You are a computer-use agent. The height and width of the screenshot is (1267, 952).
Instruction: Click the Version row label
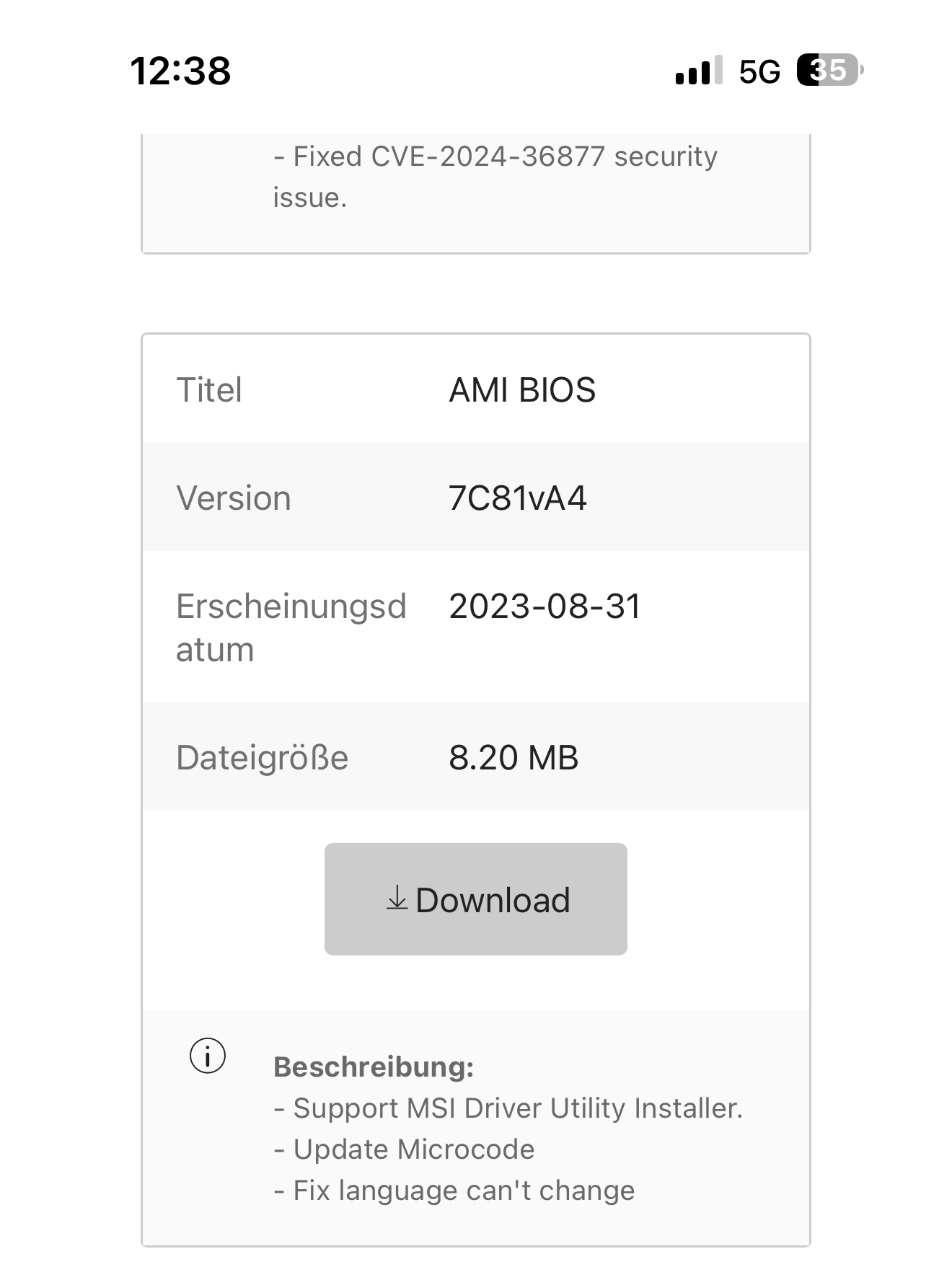234,498
